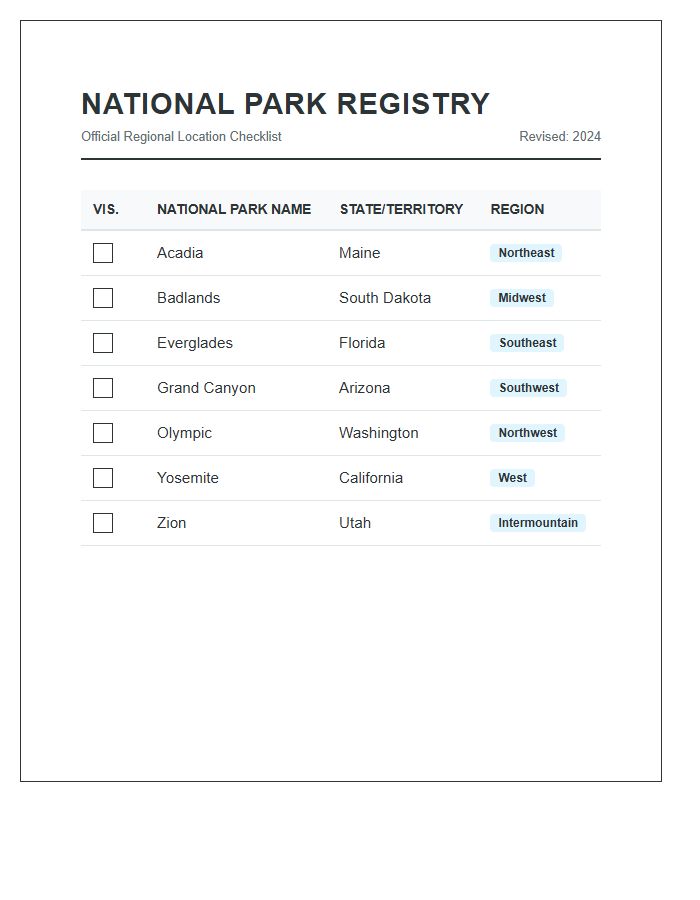Click the Everglades park name
Image resolution: width=700 pixels, height=900 pixels.
195,343
